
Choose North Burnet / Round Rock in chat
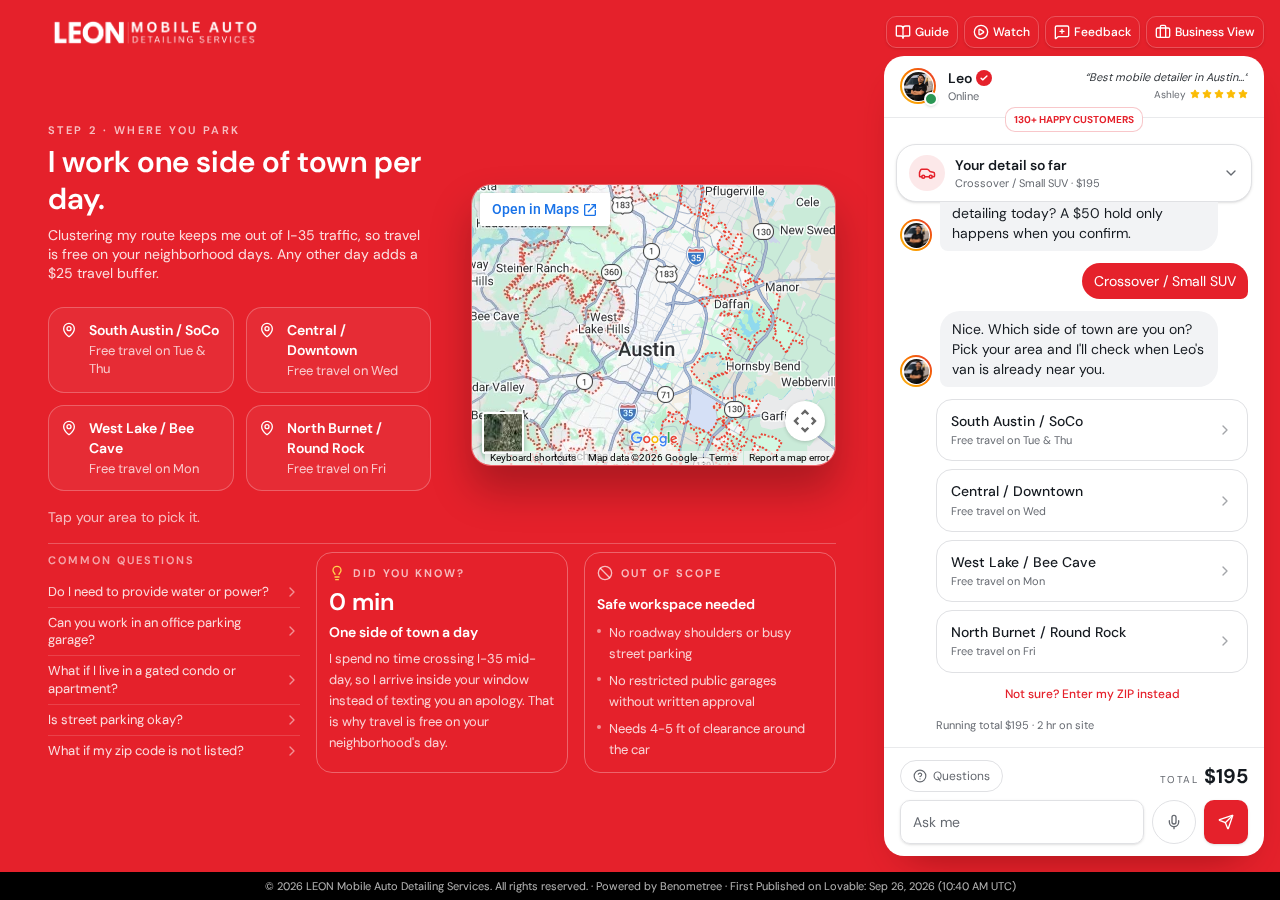[x=1092, y=641]
